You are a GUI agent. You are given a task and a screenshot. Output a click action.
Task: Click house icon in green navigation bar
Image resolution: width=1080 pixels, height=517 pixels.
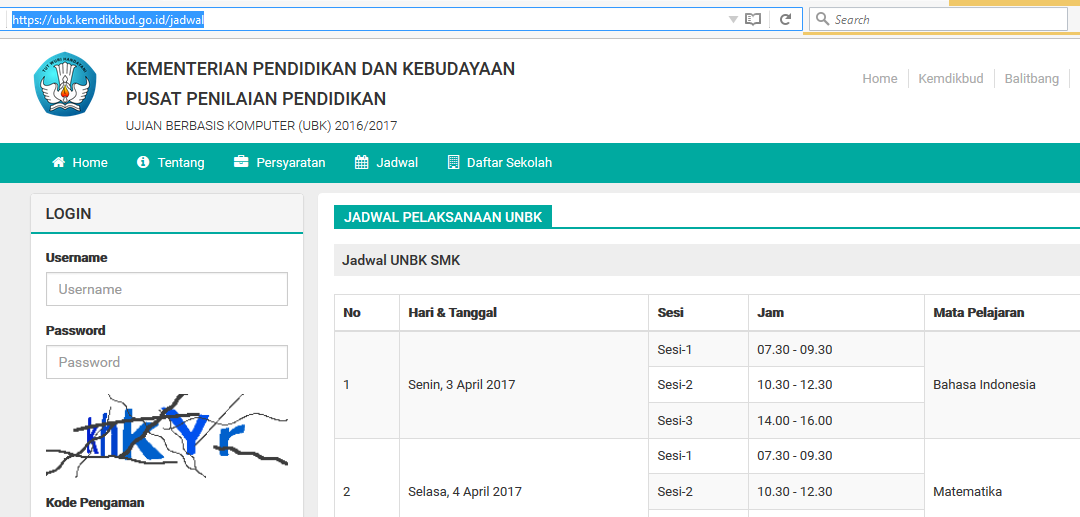click(59, 162)
